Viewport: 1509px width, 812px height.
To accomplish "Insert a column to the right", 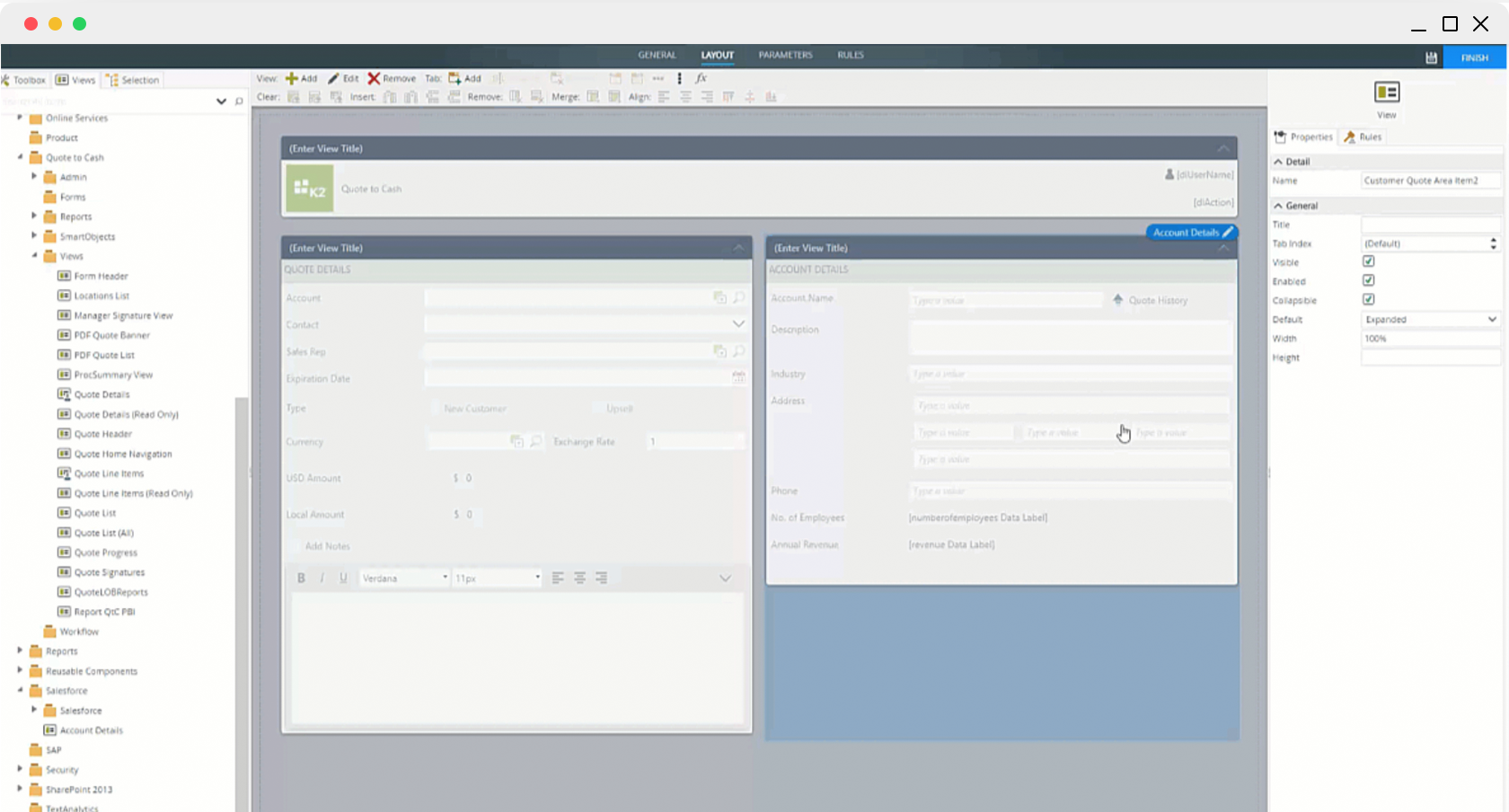I will [410, 97].
